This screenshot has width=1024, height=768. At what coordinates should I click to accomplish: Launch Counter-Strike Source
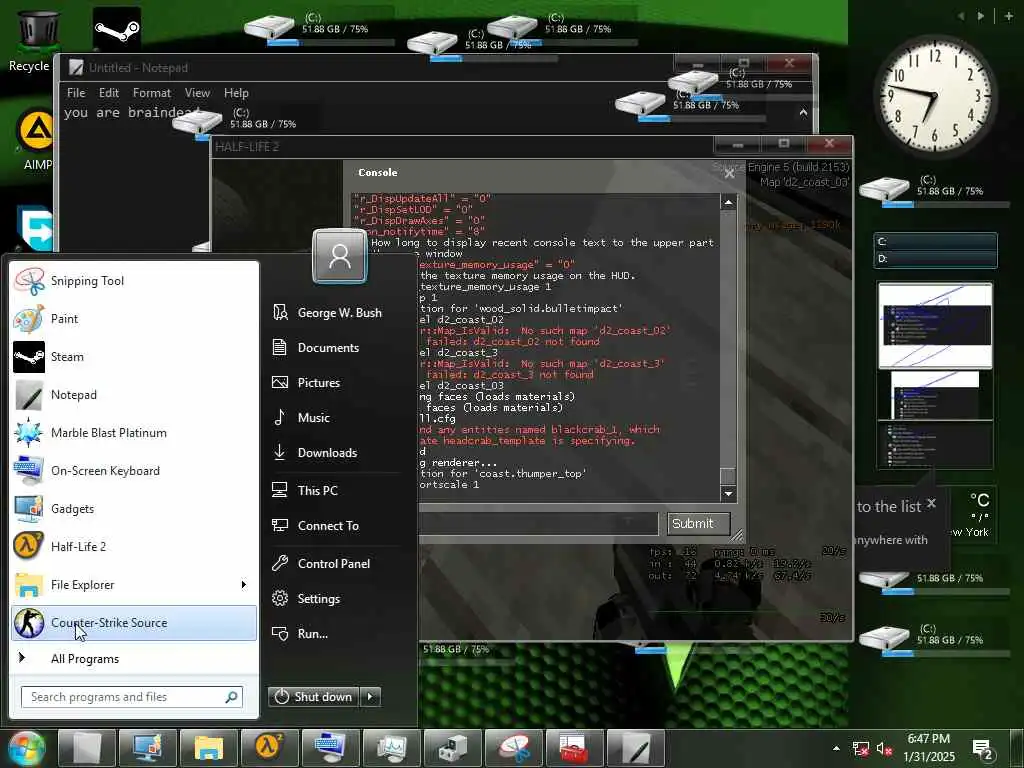point(134,622)
